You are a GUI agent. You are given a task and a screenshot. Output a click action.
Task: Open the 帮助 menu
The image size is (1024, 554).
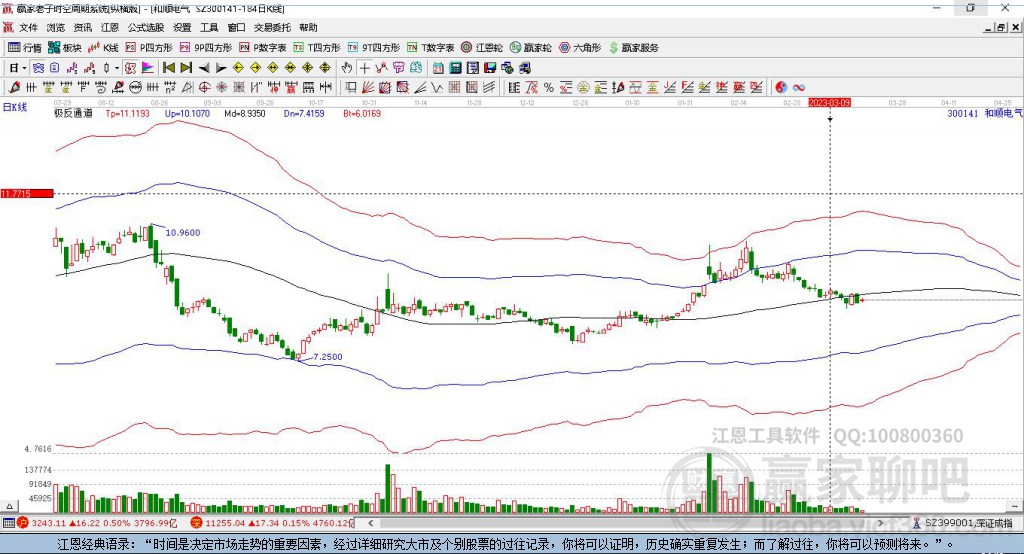point(308,27)
